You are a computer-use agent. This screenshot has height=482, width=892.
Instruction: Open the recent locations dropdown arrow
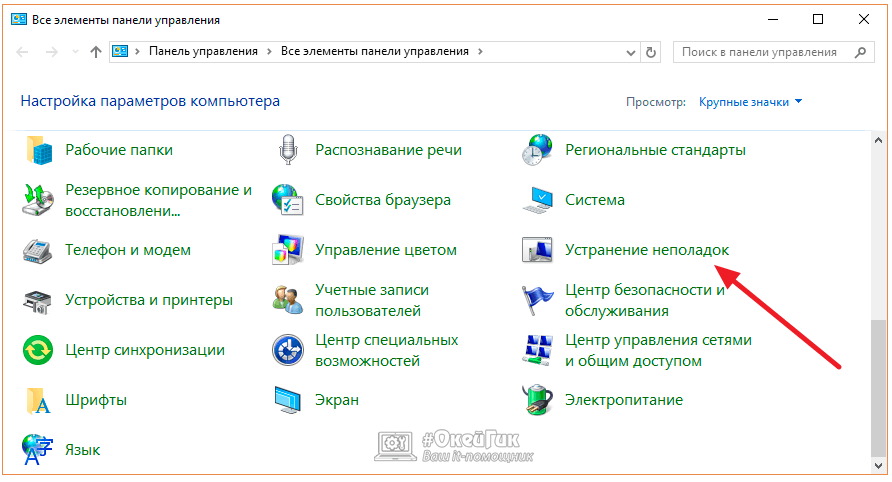pos(75,52)
